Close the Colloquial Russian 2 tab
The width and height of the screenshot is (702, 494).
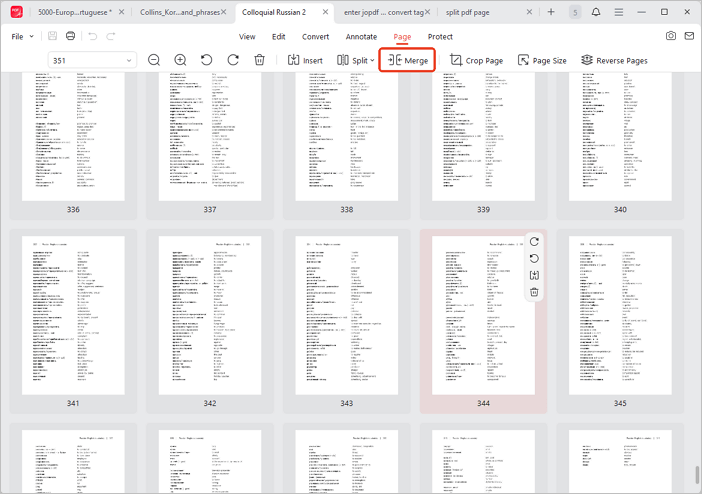click(x=325, y=12)
